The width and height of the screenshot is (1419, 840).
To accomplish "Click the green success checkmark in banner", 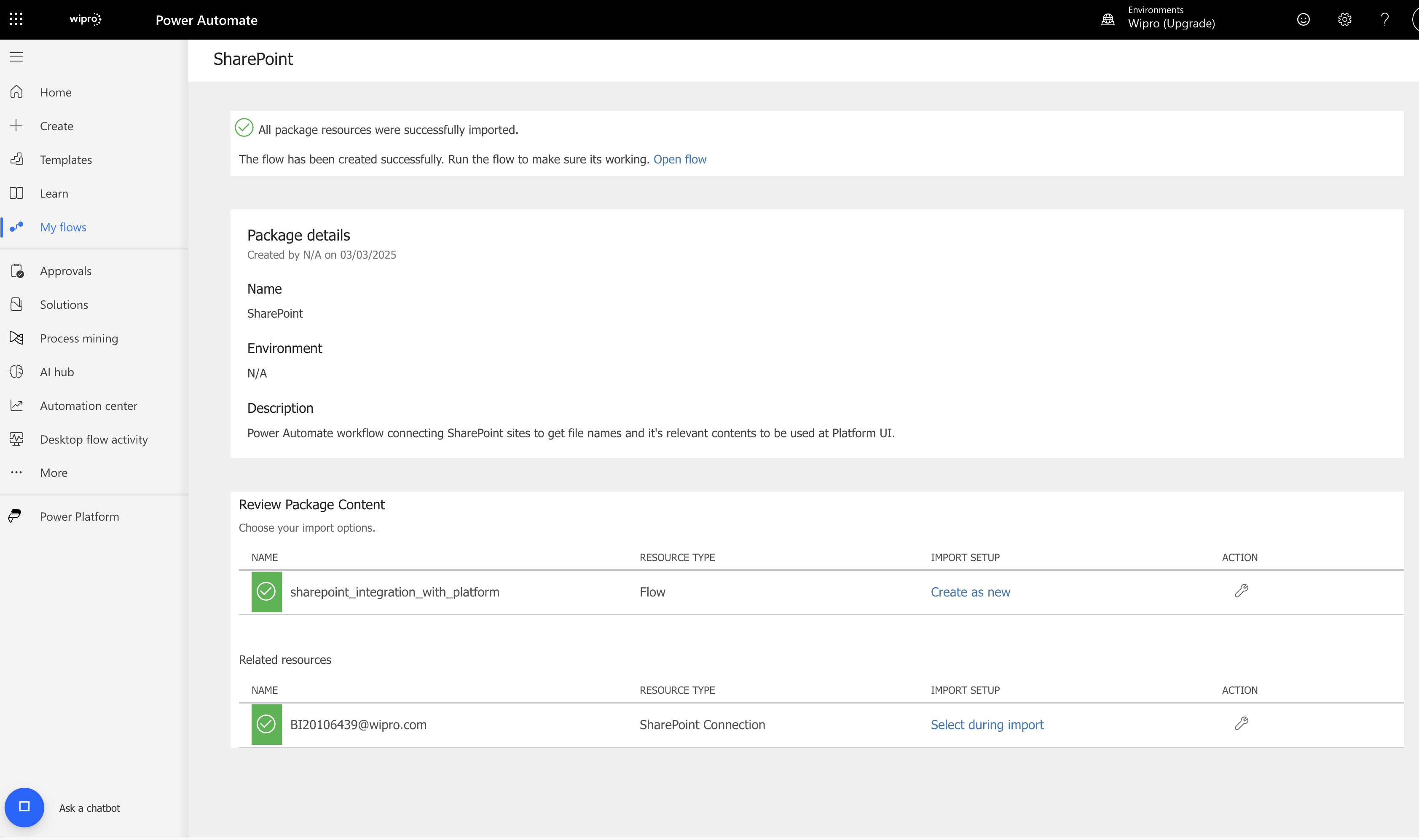I will [244, 127].
